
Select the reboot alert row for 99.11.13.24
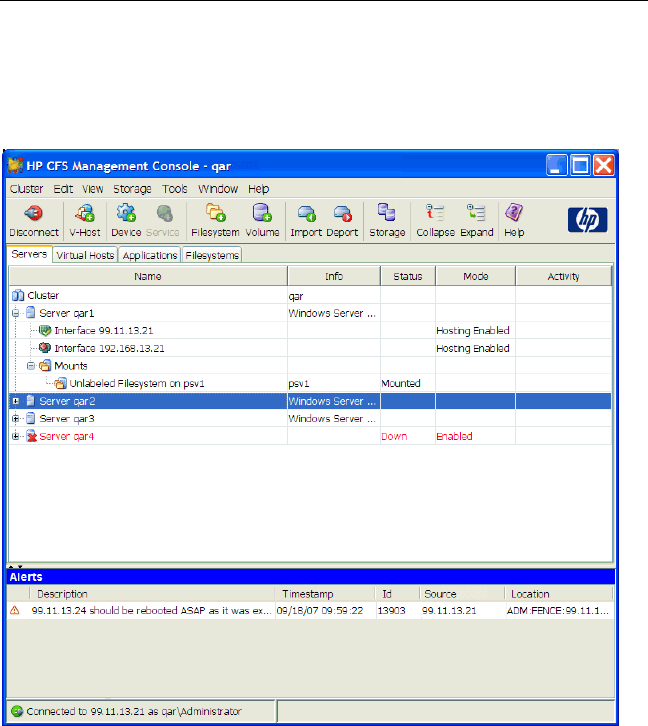pos(150,609)
